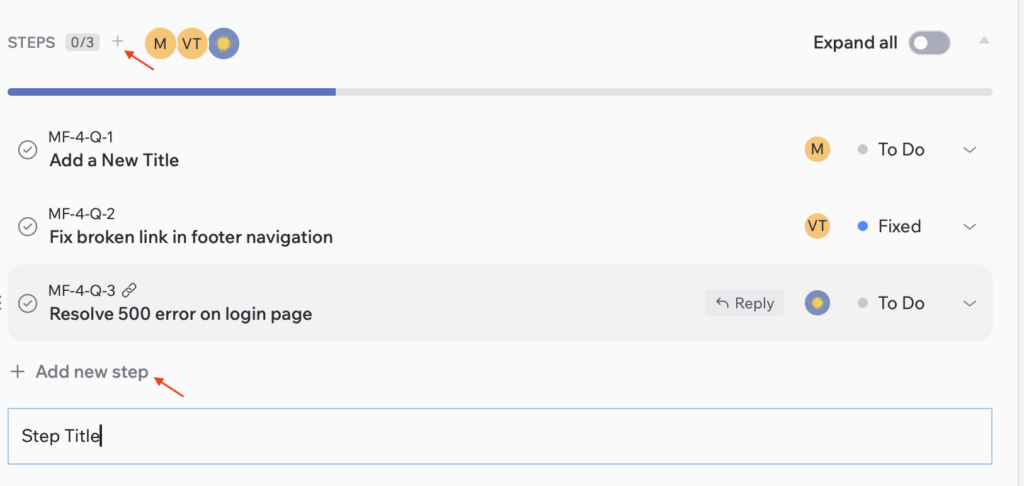Expand the MF-4-Q-2 step chevron
Image resolution: width=1024 pixels, height=486 pixels.
tap(969, 227)
